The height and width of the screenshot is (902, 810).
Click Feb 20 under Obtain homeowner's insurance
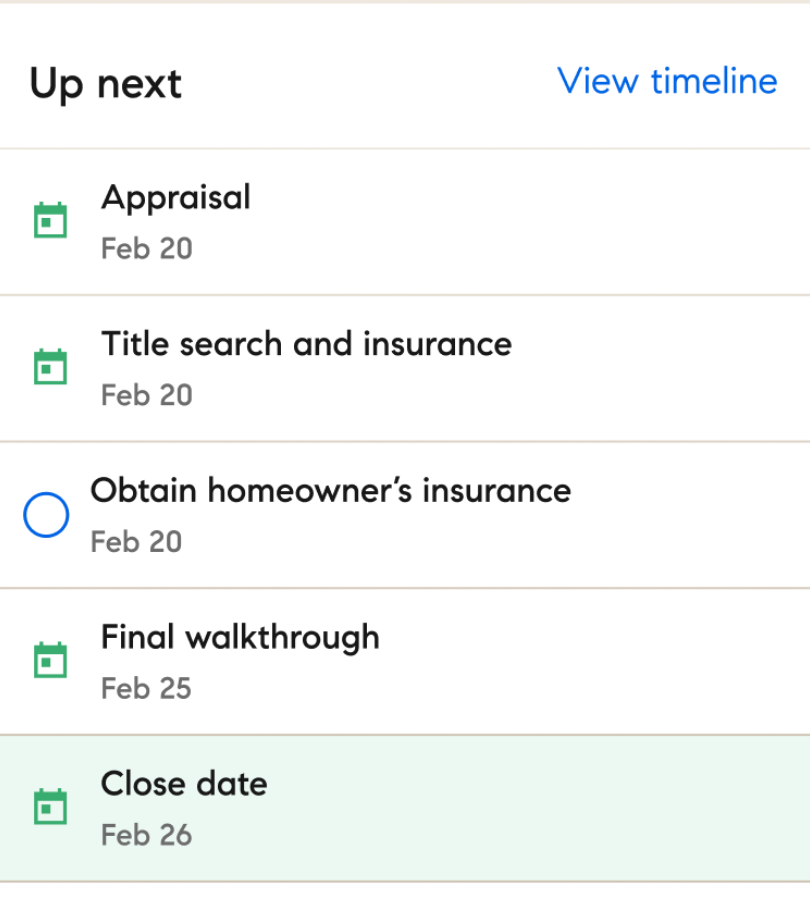[x=136, y=542]
